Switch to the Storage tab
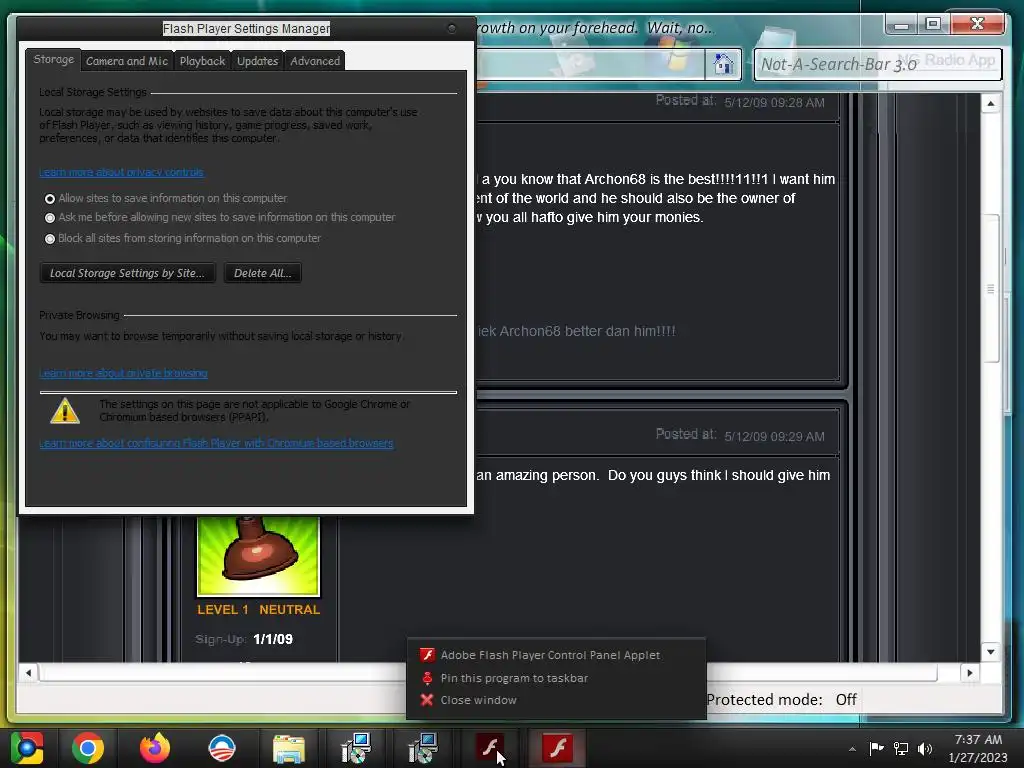 (x=54, y=59)
